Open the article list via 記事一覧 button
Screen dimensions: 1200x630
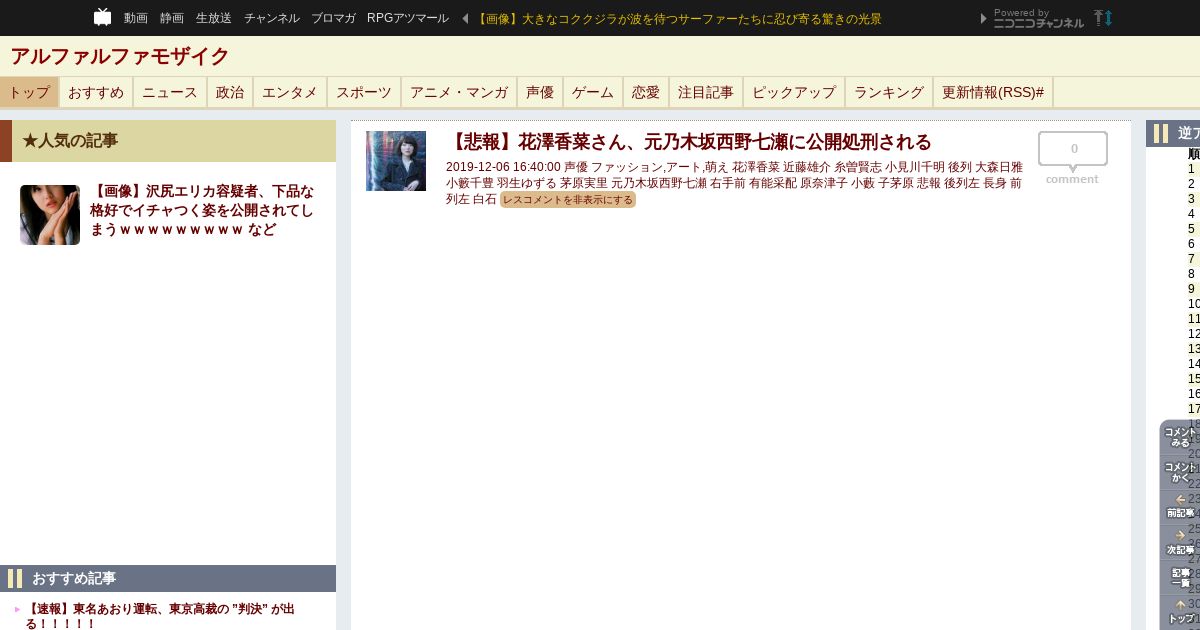coord(1180,577)
